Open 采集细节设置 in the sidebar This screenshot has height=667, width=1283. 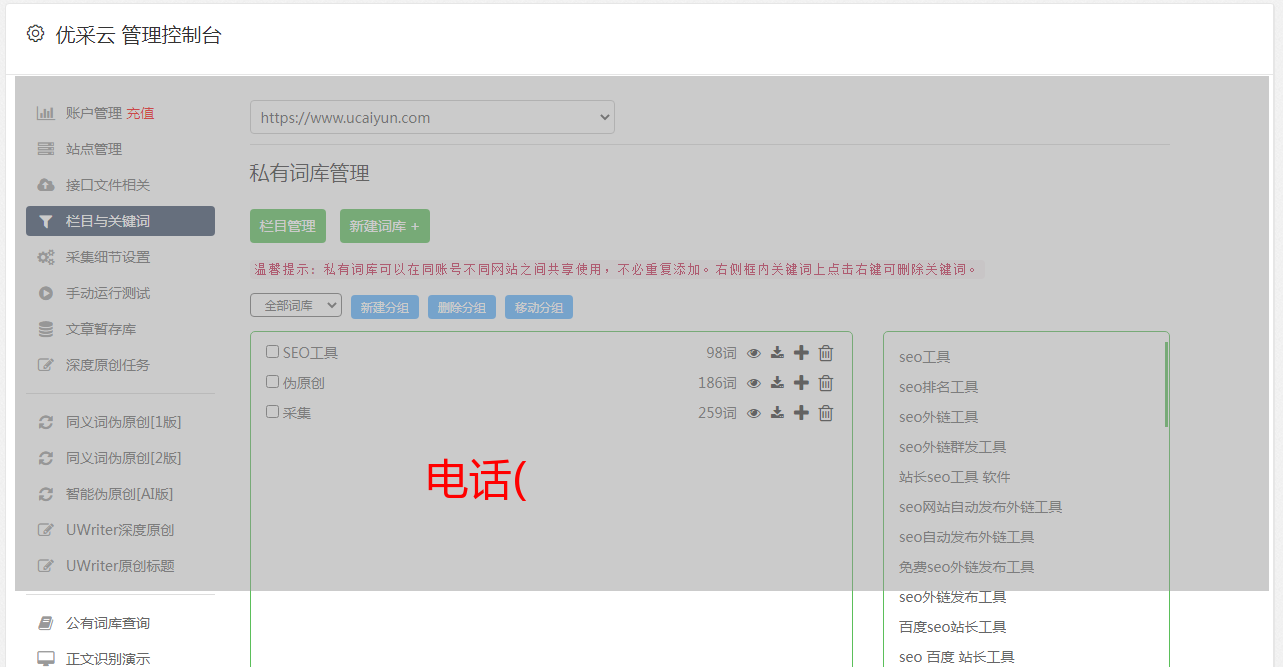108,257
